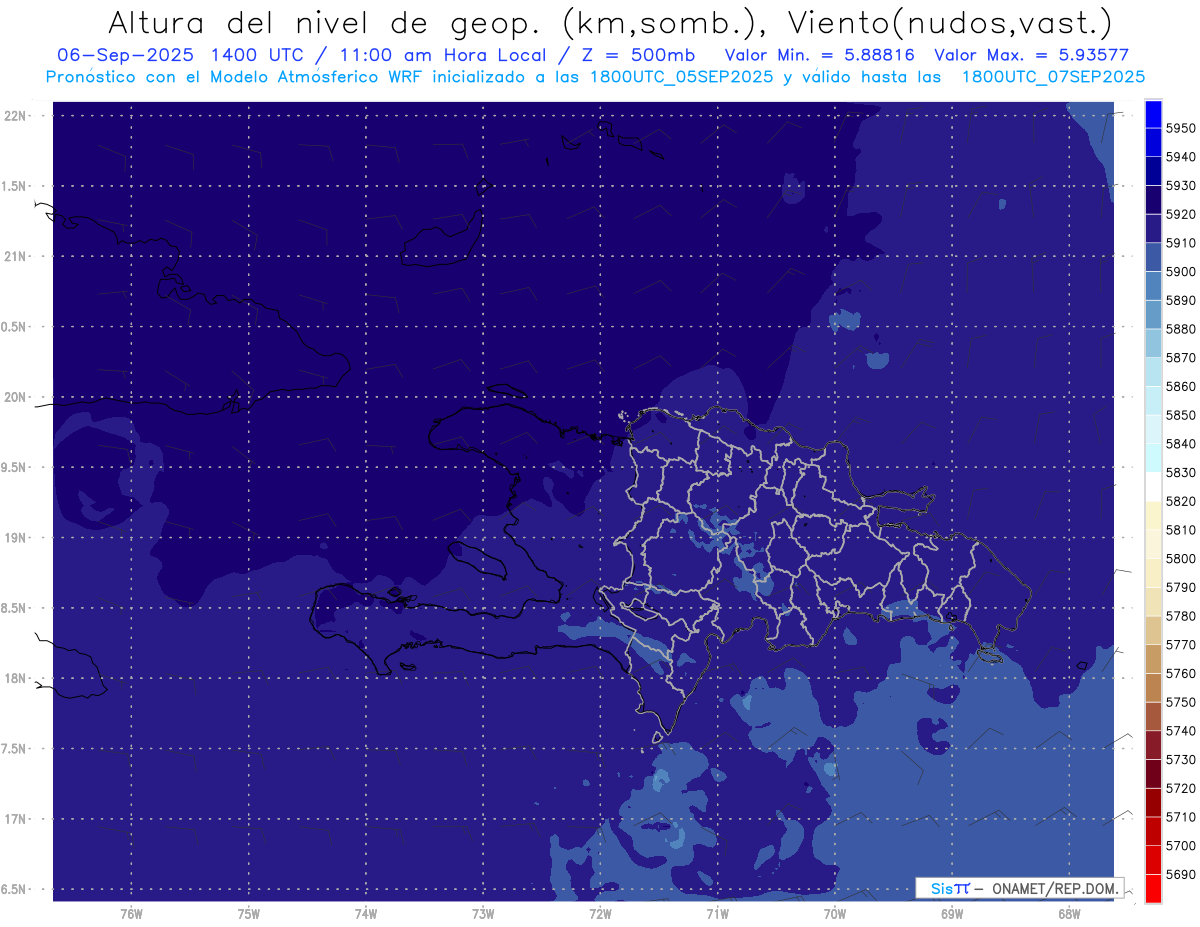Click the longitude label 76W
1200x927 pixels.
click(x=131, y=914)
